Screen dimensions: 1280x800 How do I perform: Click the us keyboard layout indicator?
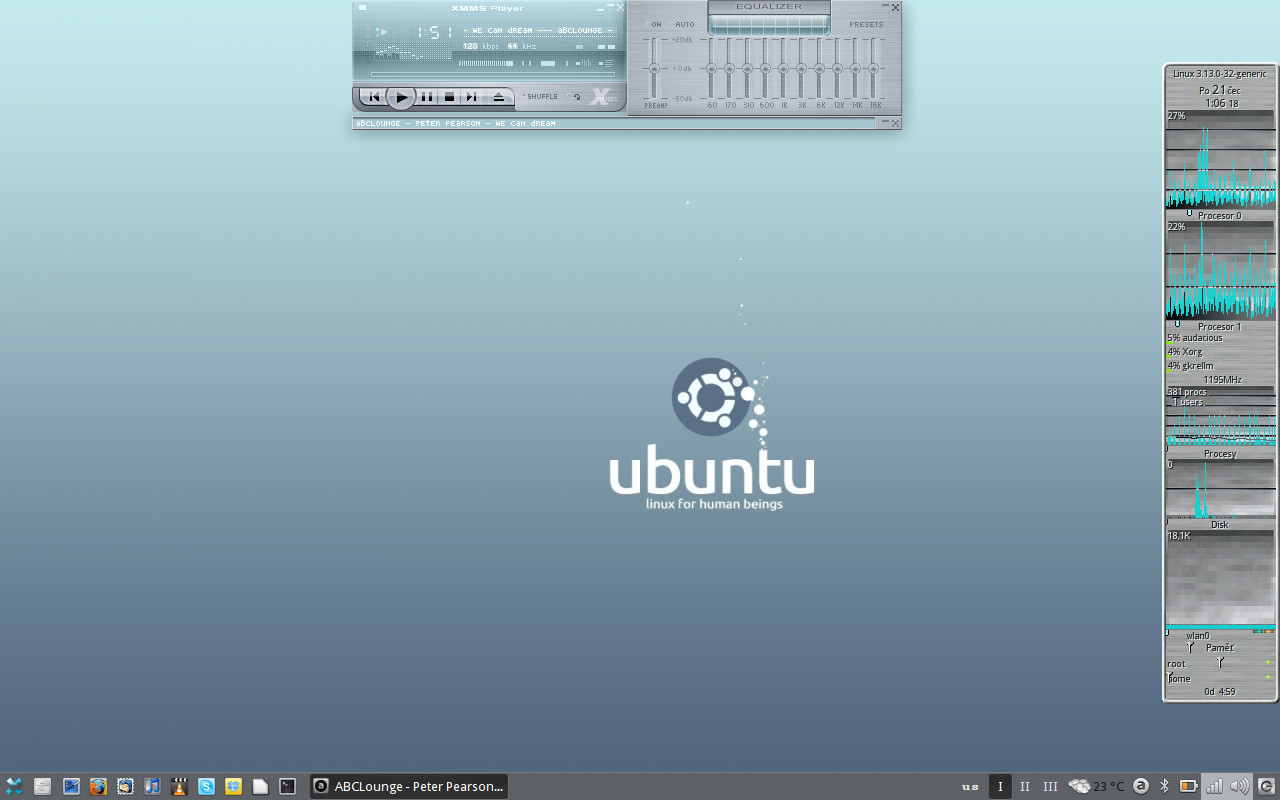[970, 786]
